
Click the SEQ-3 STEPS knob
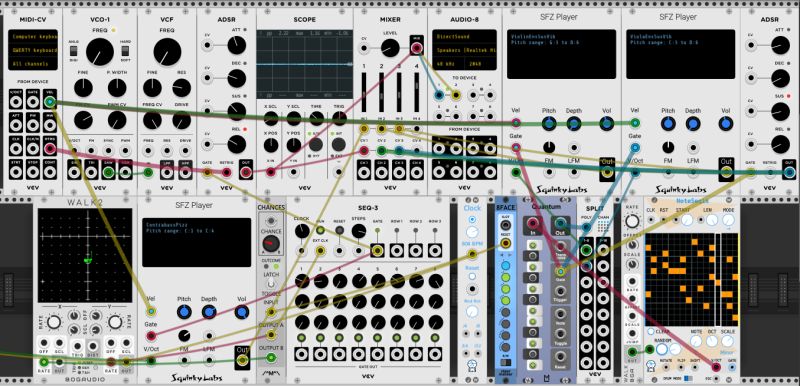(x=358, y=231)
